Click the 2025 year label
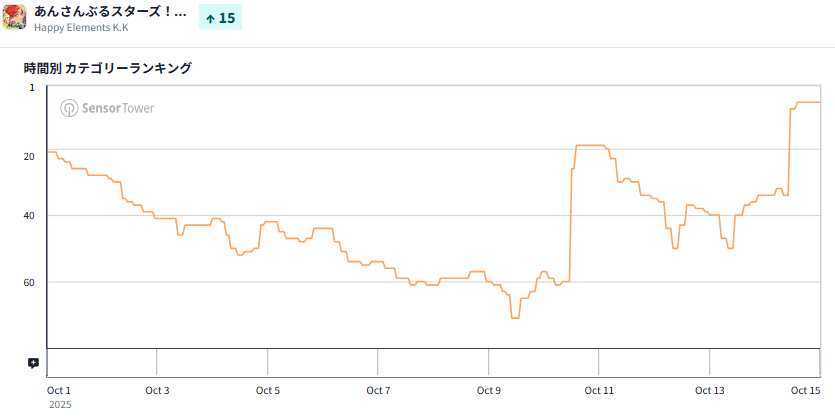 (59, 405)
